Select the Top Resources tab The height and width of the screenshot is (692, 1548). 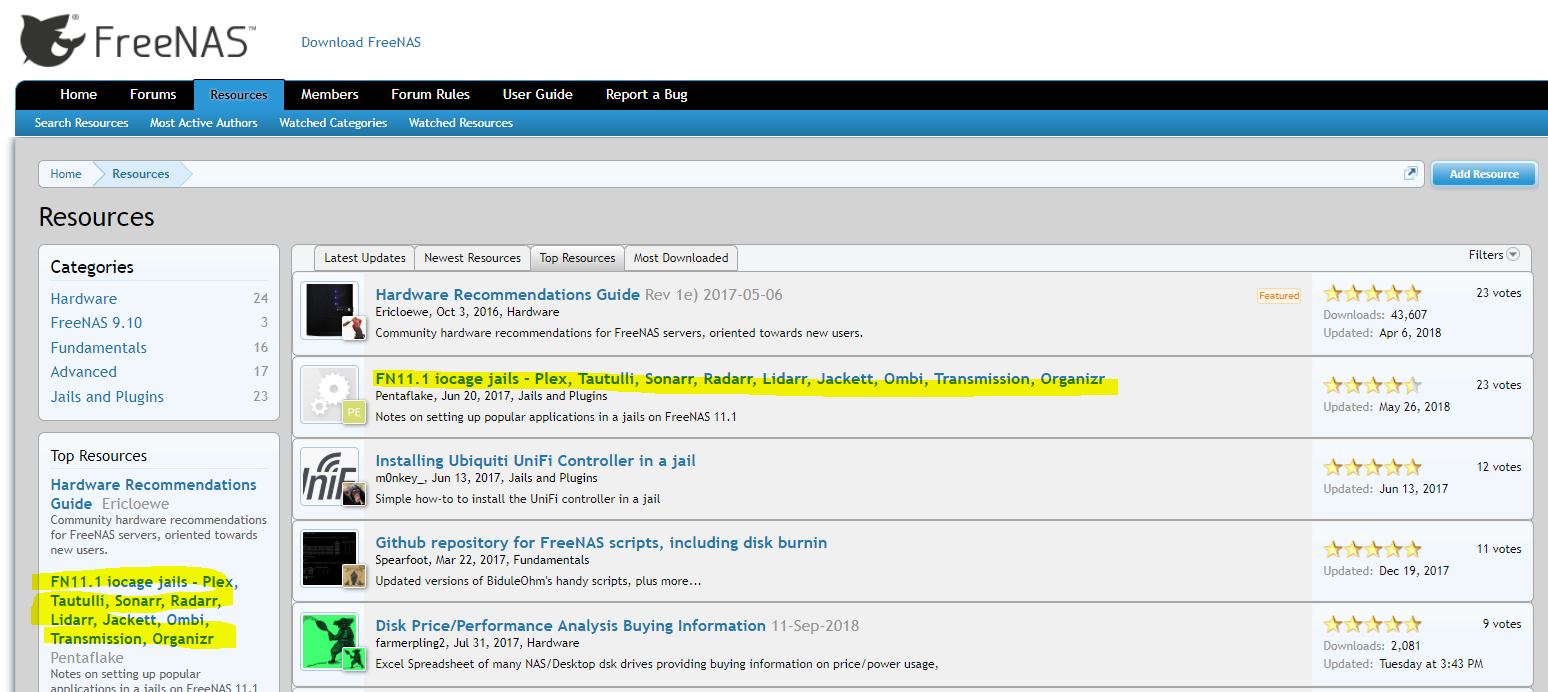(577, 258)
